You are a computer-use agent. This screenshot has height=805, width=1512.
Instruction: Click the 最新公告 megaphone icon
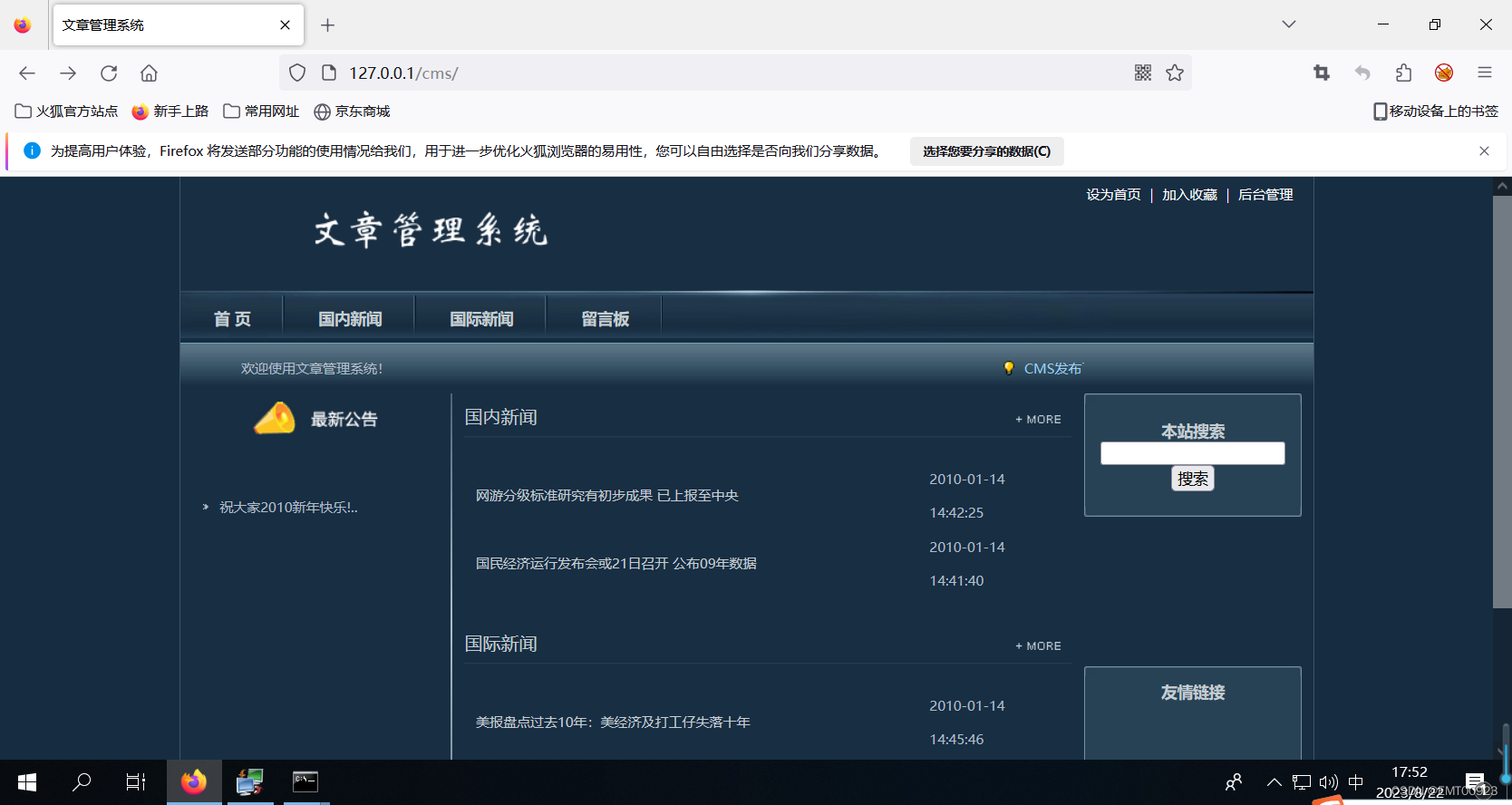pos(275,418)
